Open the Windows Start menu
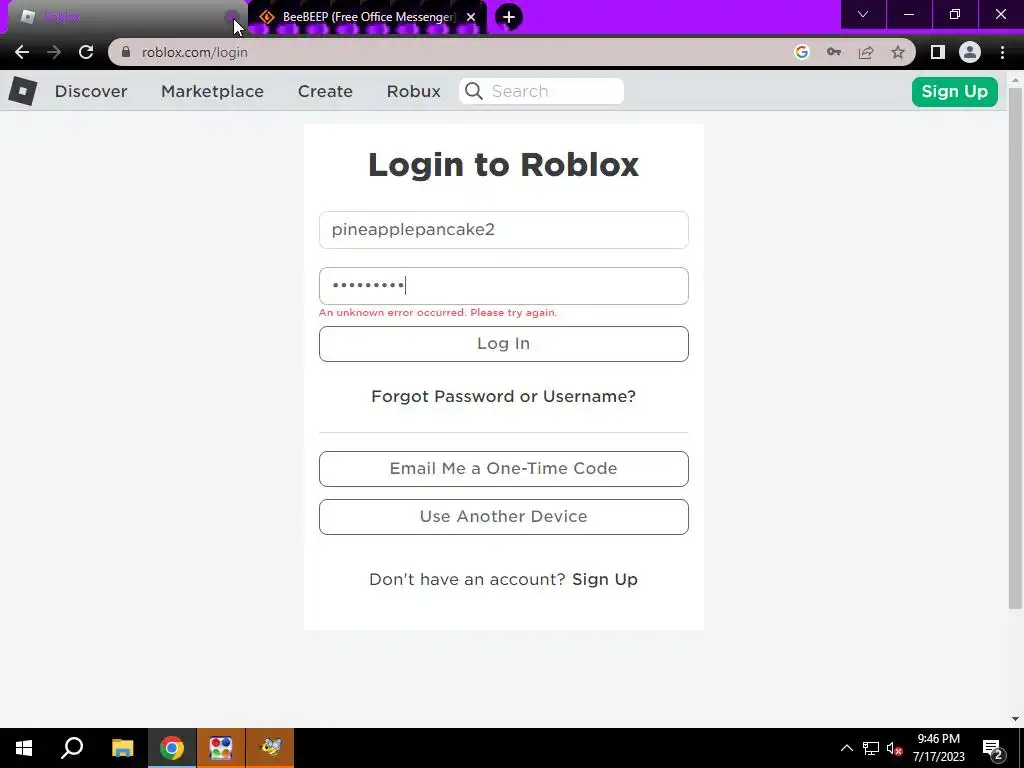The image size is (1024, 768). pyautogui.click(x=24, y=748)
